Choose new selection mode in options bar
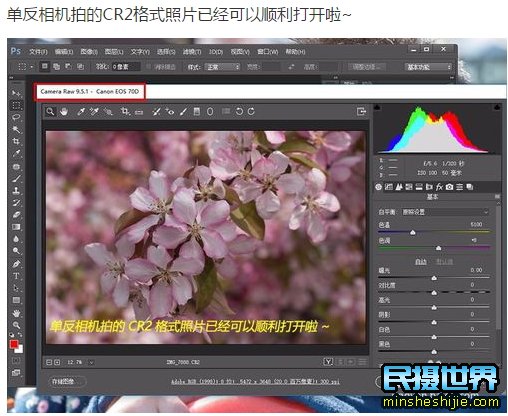This screenshot has width=508, height=416. tap(44, 66)
